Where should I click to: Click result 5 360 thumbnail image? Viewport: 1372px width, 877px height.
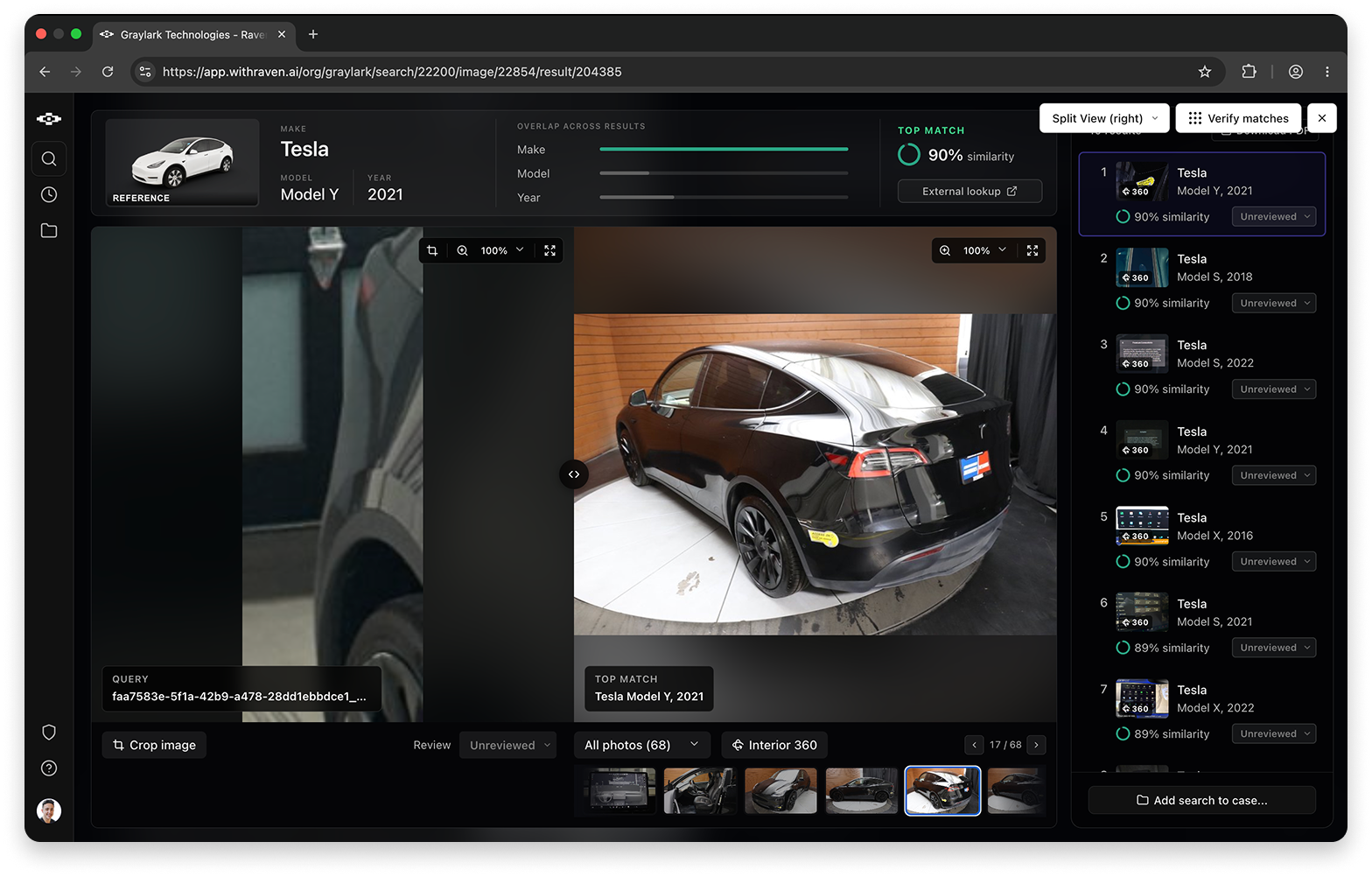(x=1142, y=525)
